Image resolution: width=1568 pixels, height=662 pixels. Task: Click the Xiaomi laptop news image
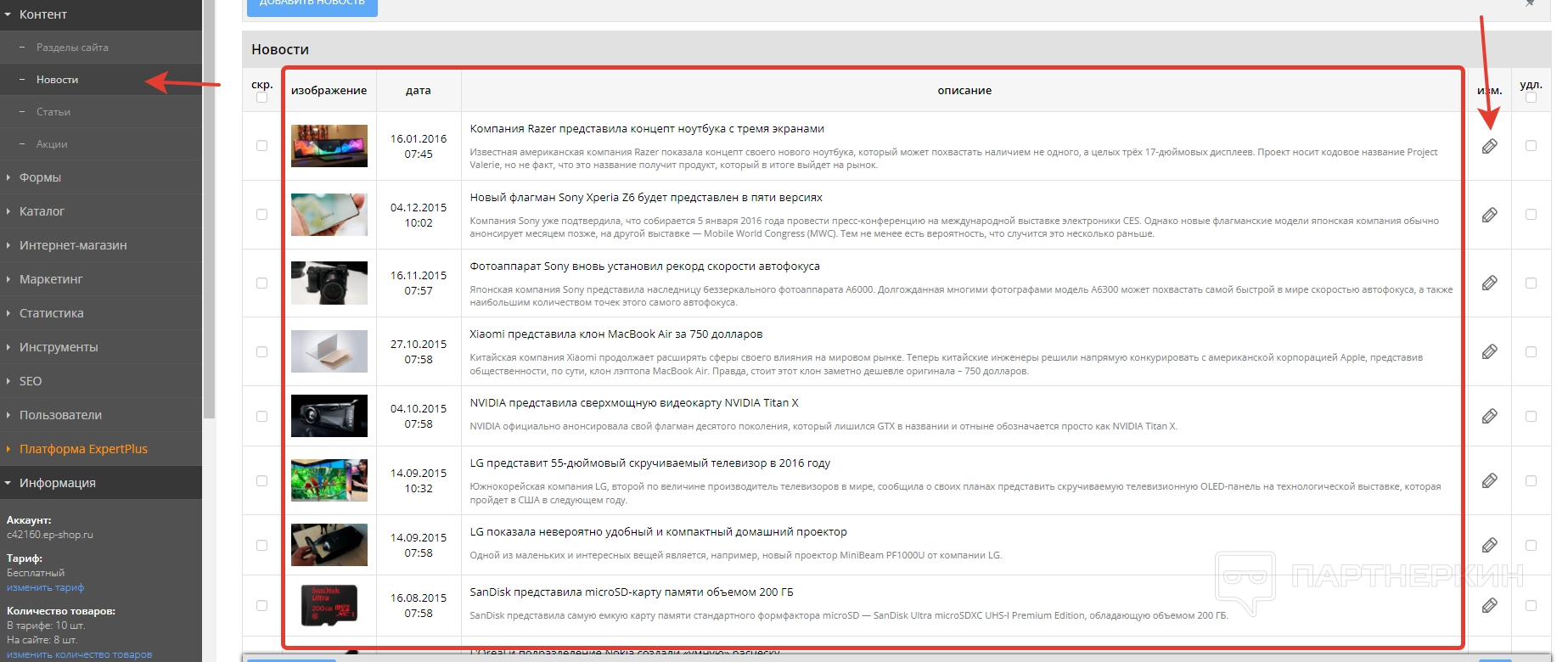(329, 351)
